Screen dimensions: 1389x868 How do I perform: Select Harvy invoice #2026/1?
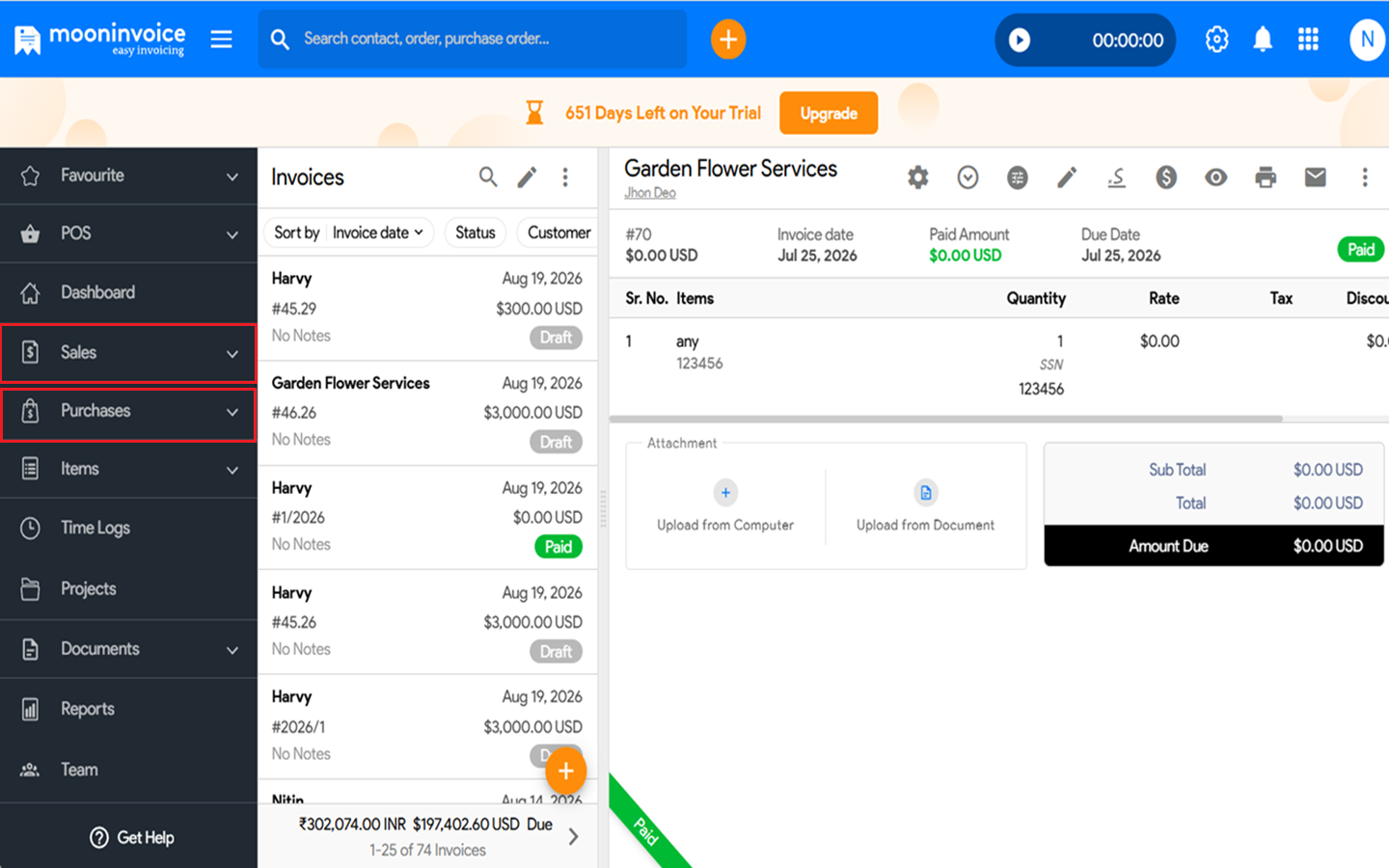click(x=427, y=726)
